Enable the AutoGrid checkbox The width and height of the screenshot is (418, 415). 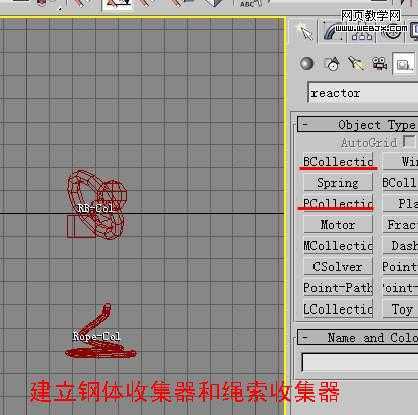pos(409,142)
